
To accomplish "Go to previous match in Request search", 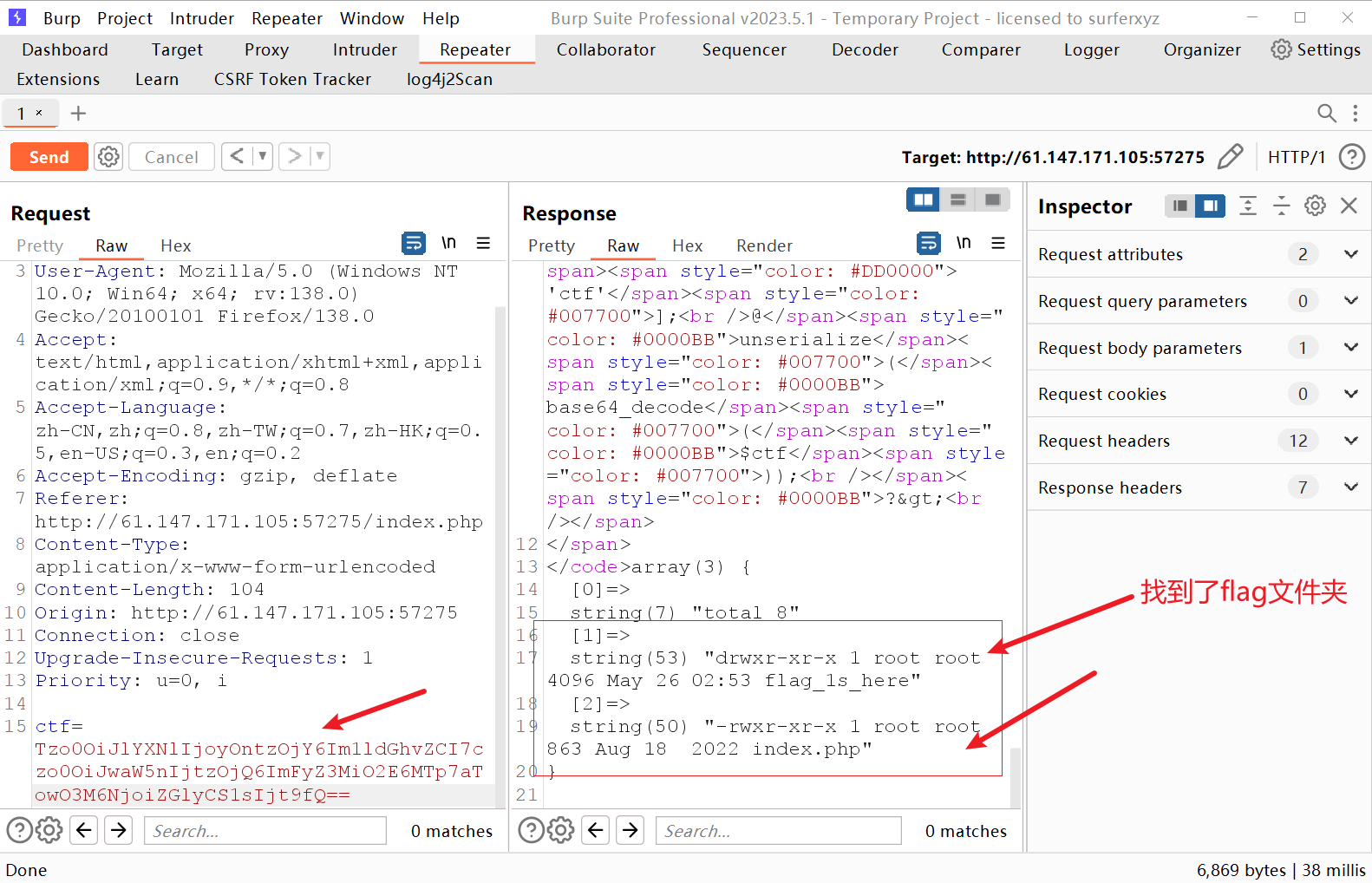I will click(x=84, y=830).
